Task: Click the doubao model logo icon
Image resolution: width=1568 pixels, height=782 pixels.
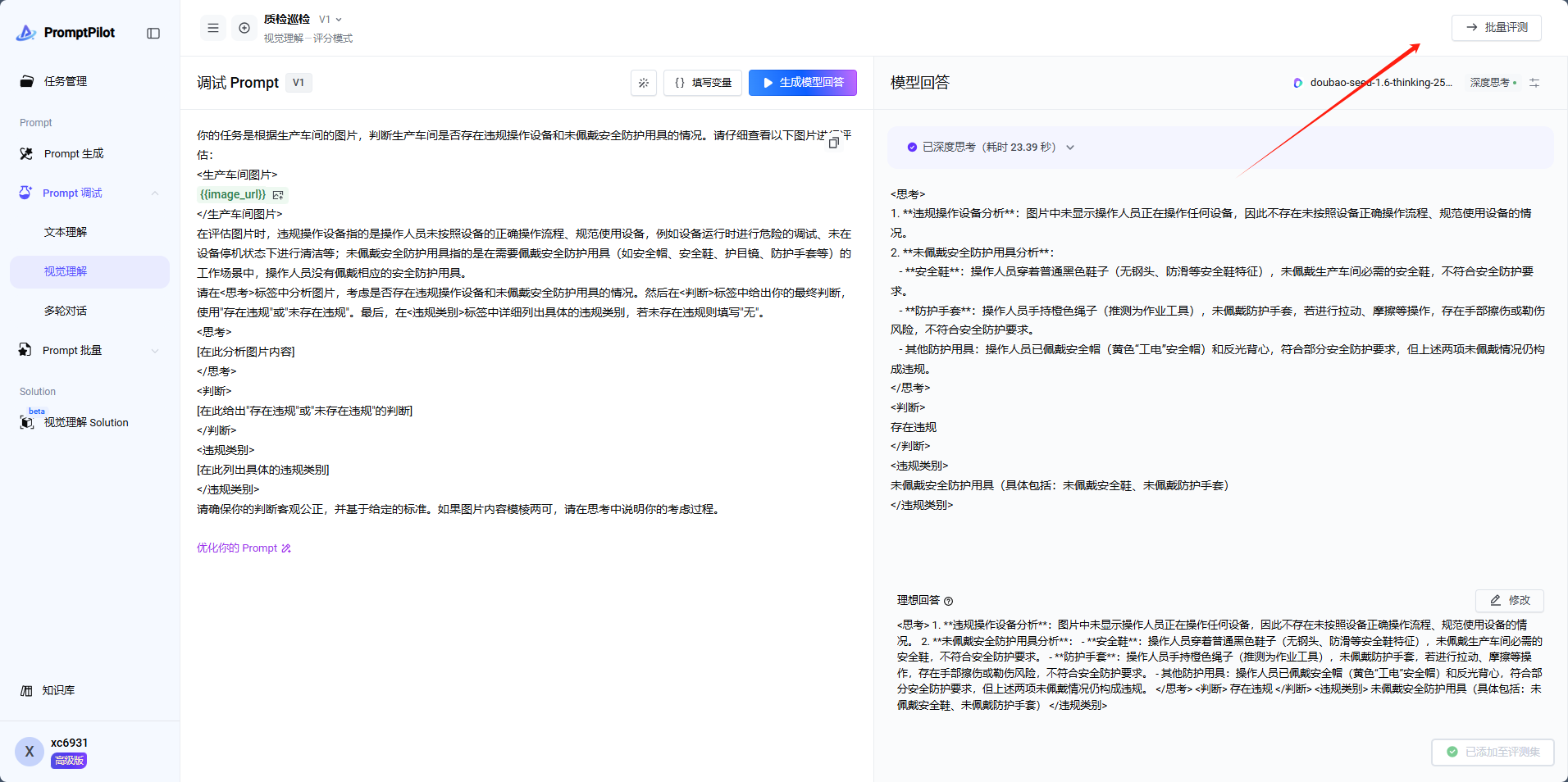Action: [1298, 83]
